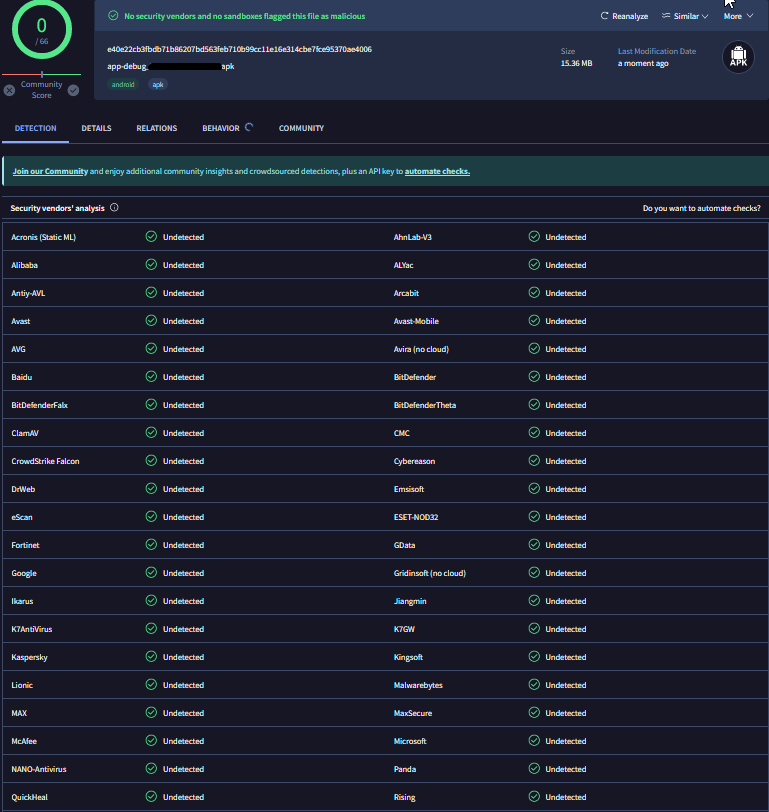
Task: Open the 'automate checks' link in banner
Action: pos(437,171)
